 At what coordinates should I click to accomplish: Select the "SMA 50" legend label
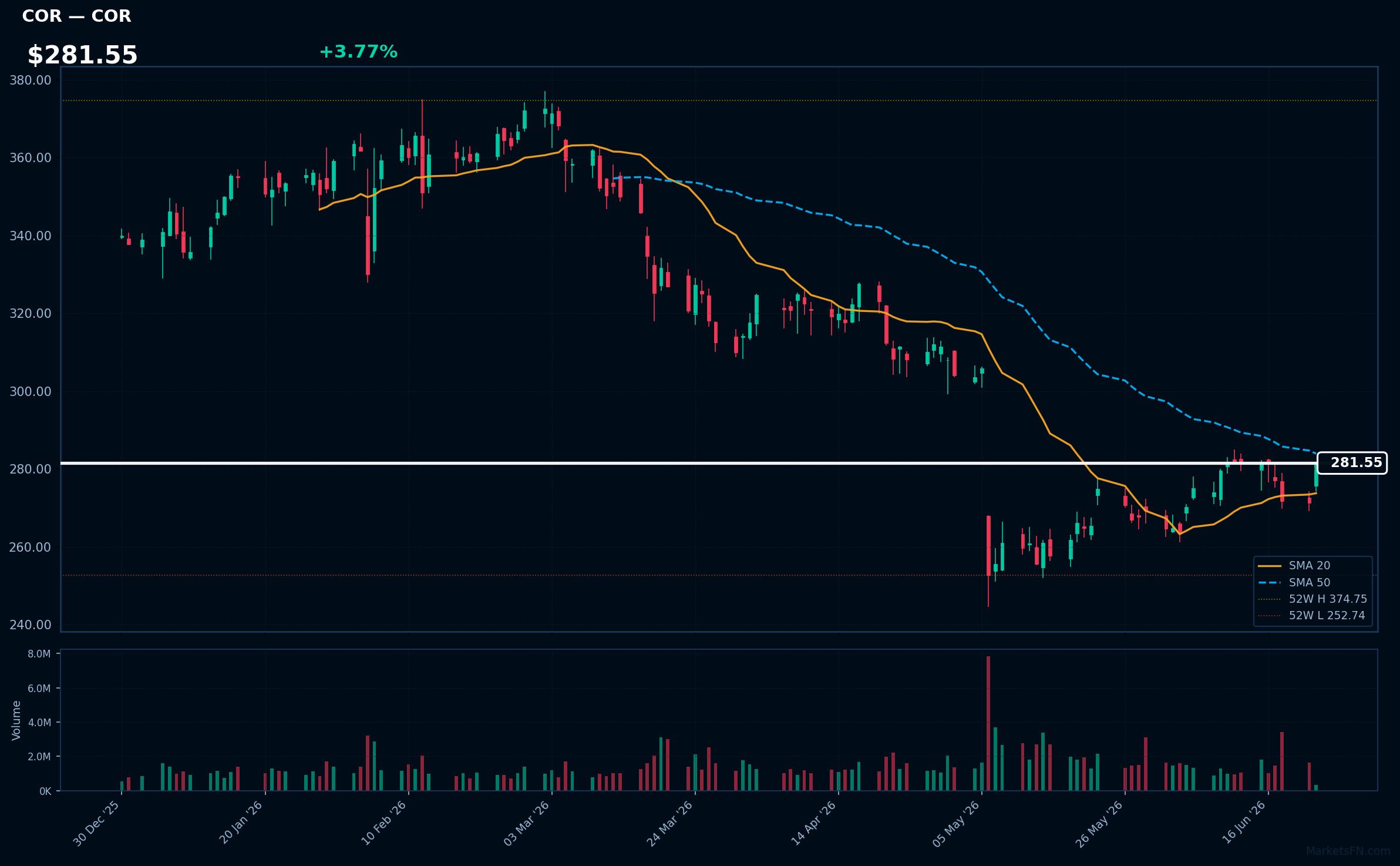tap(1310, 583)
